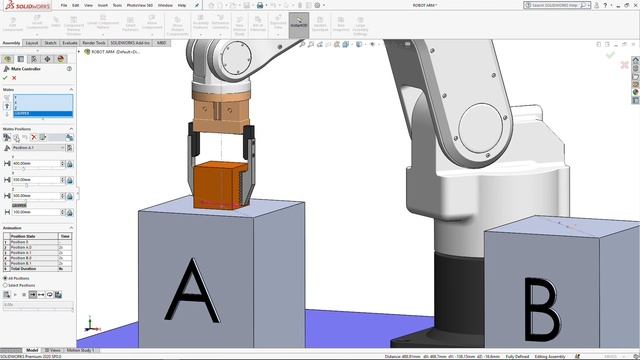This screenshot has height=360, width=640.
Task: Switch to the Evaluate tab
Action: 69,43
